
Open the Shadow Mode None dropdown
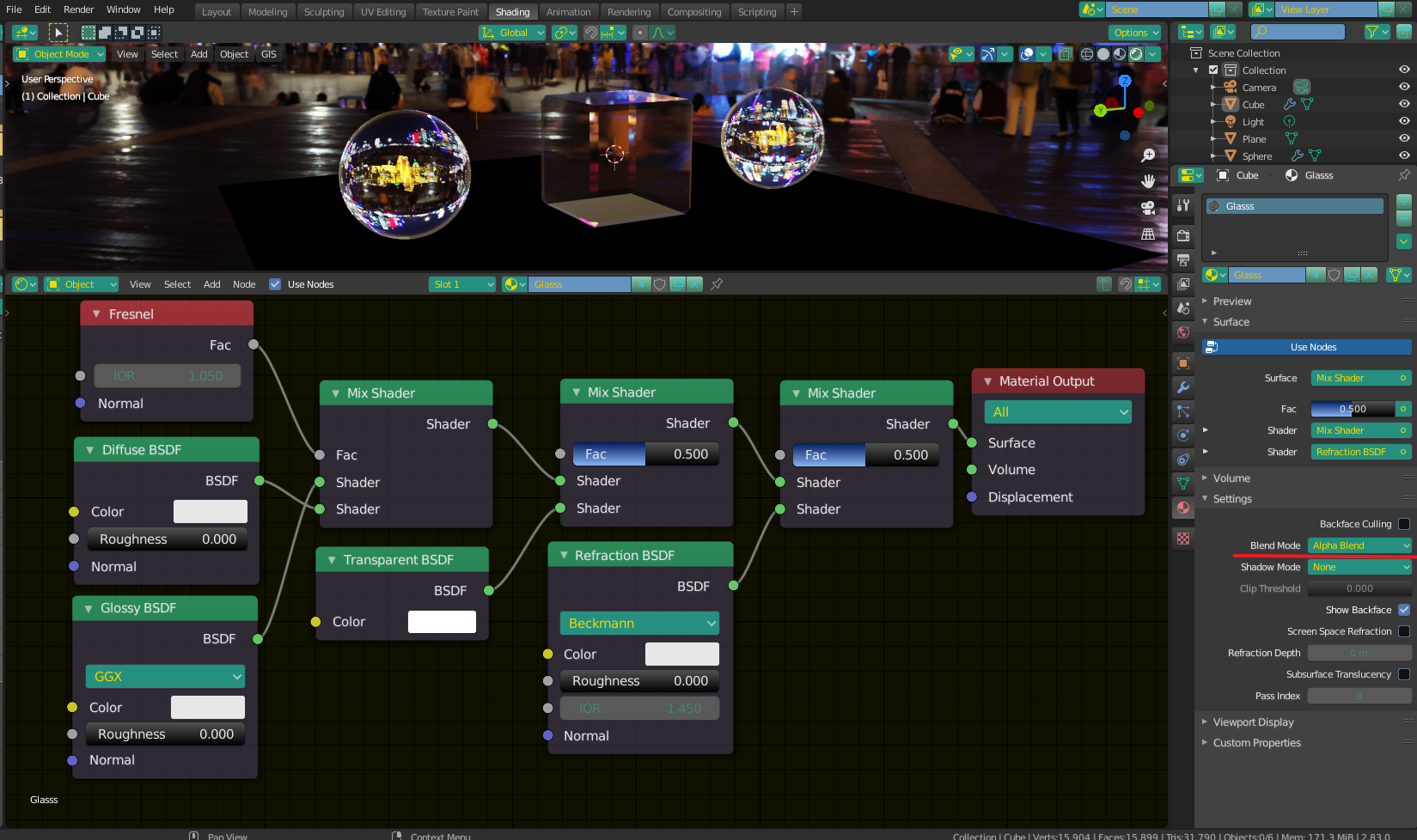[x=1359, y=567]
